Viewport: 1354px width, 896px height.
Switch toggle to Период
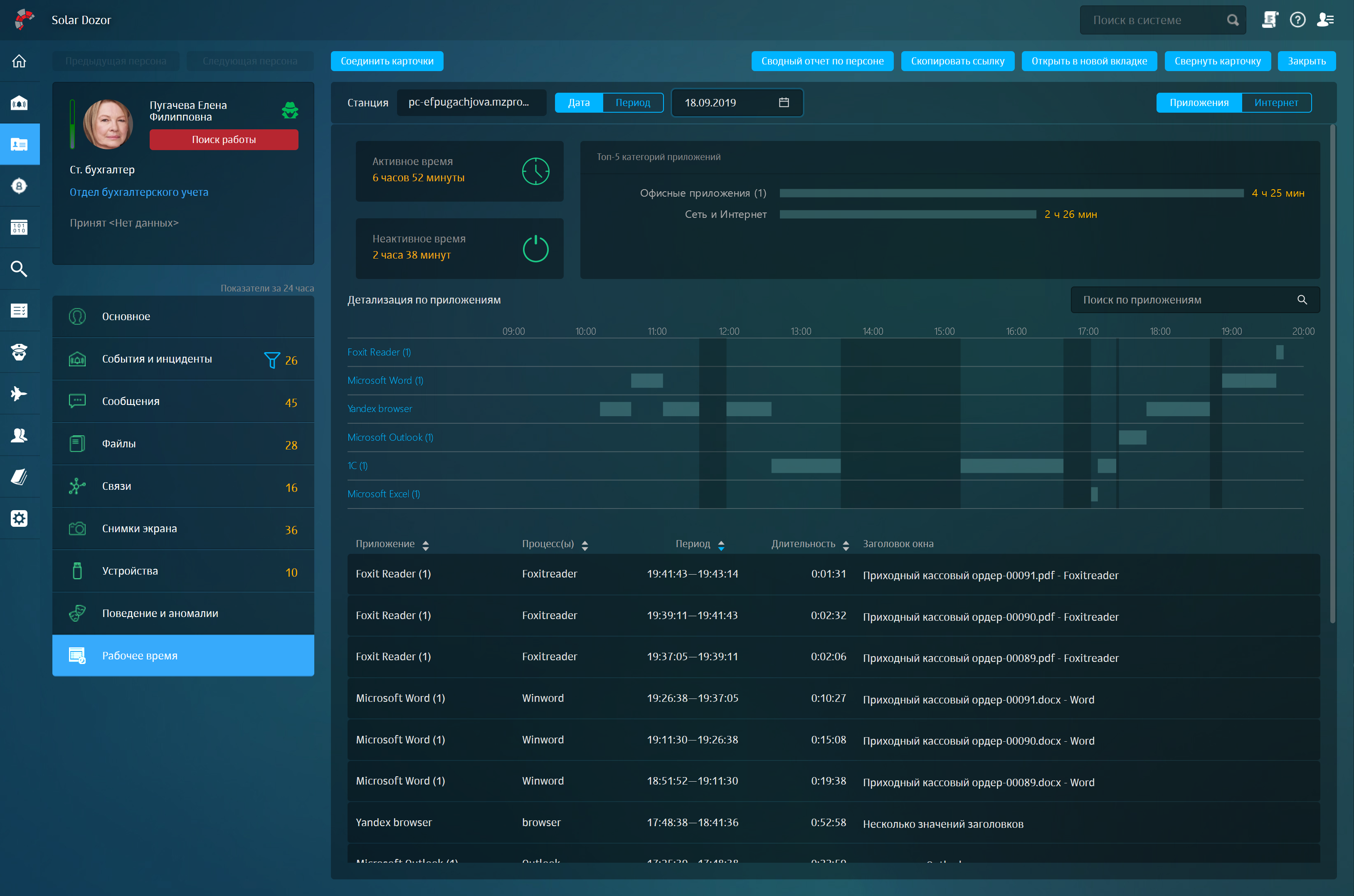click(x=632, y=103)
